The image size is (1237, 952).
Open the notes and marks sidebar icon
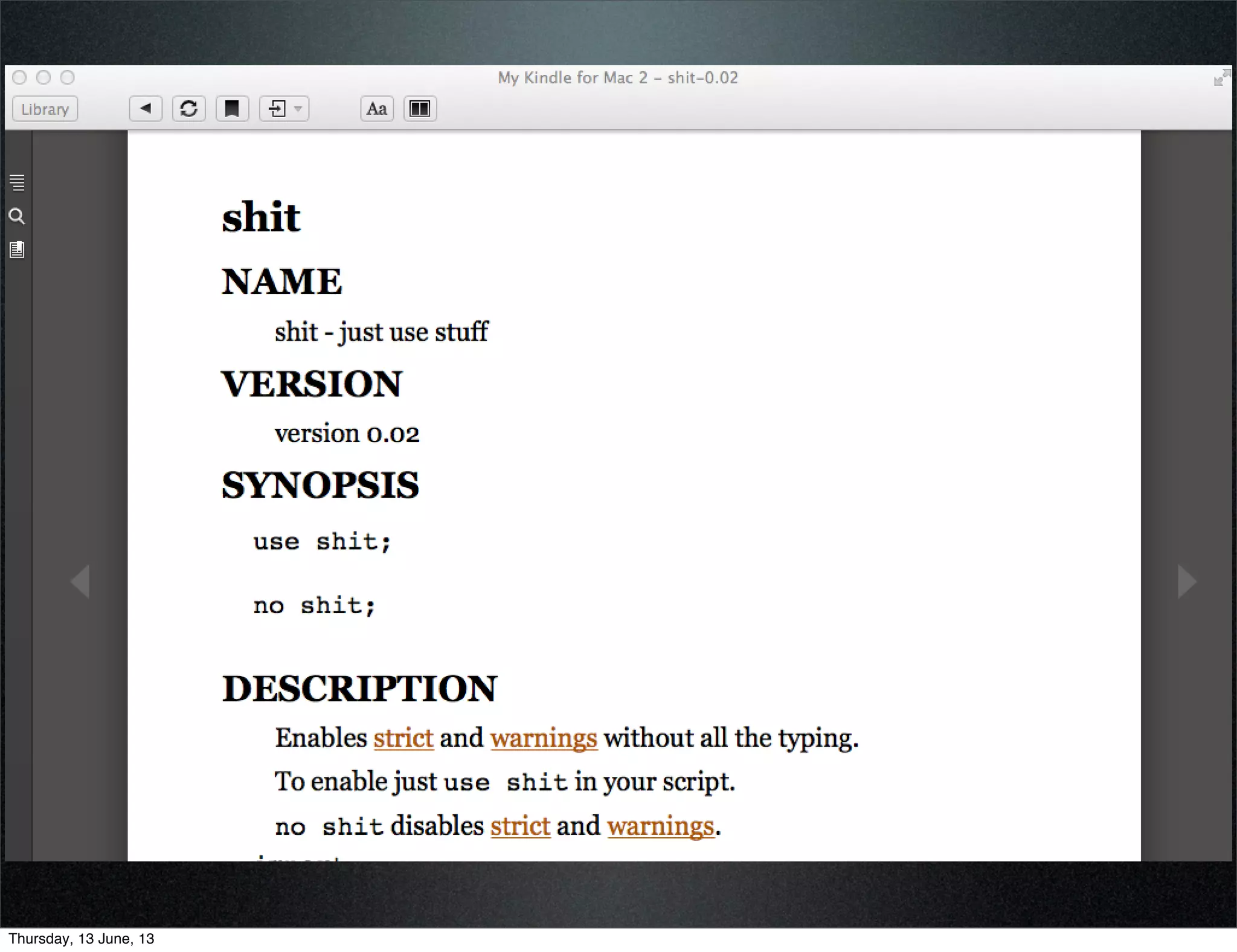[x=17, y=249]
